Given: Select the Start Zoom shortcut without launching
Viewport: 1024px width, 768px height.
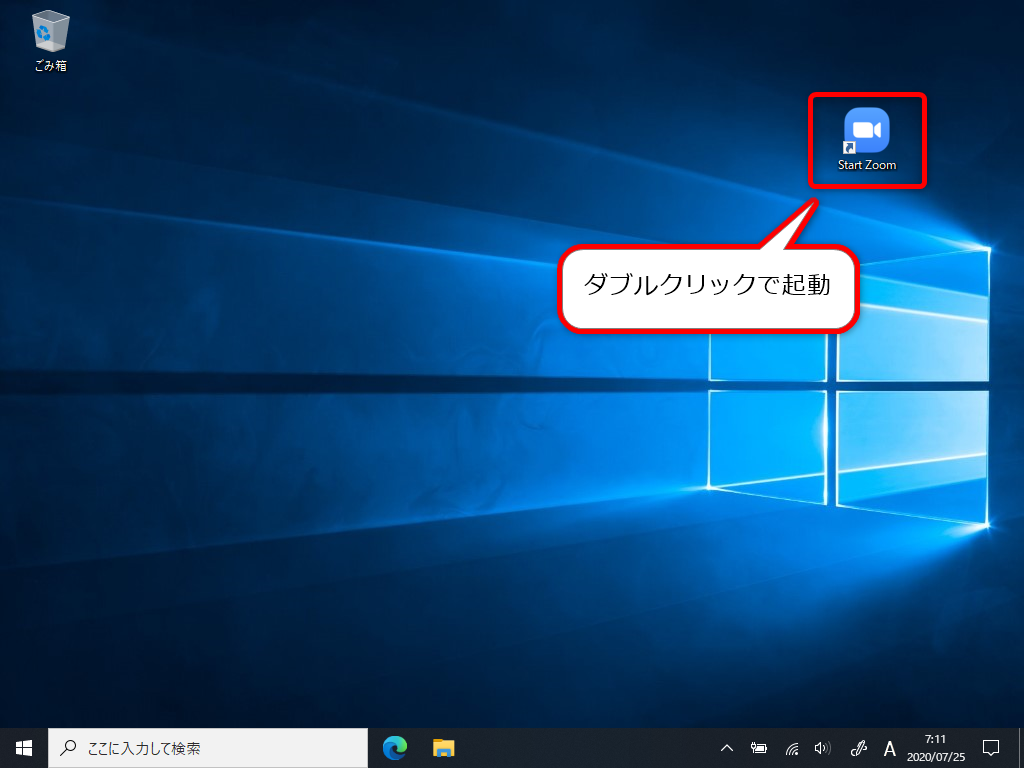Looking at the screenshot, I should pos(866,130).
